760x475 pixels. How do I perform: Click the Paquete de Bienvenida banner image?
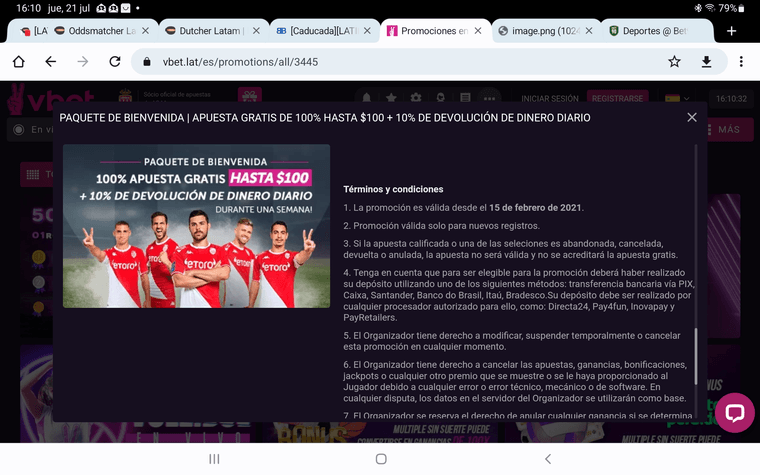(x=196, y=226)
